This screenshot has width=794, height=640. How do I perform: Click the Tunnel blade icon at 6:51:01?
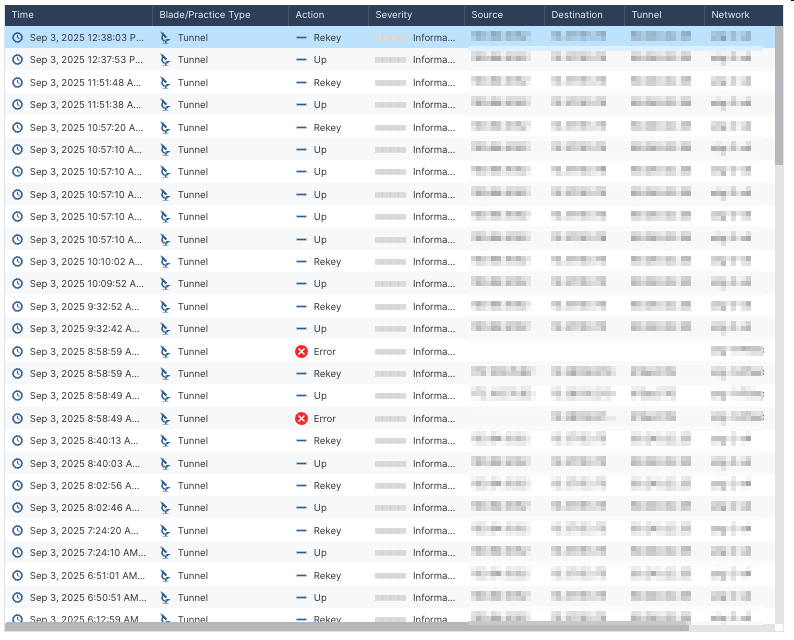click(165, 576)
